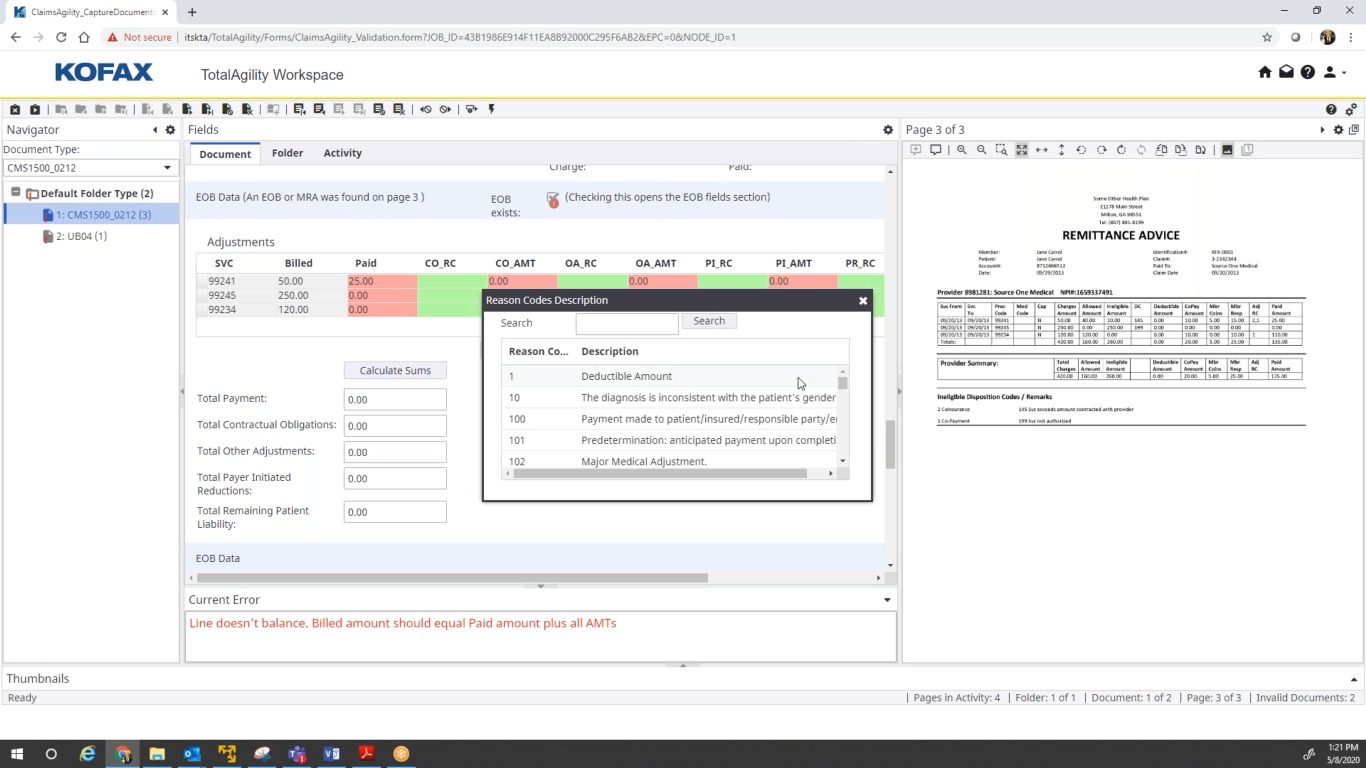This screenshot has height=768, width=1366.
Task: Select the fit-to-width icon in viewer toolbar
Action: (x=1041, y=150)
